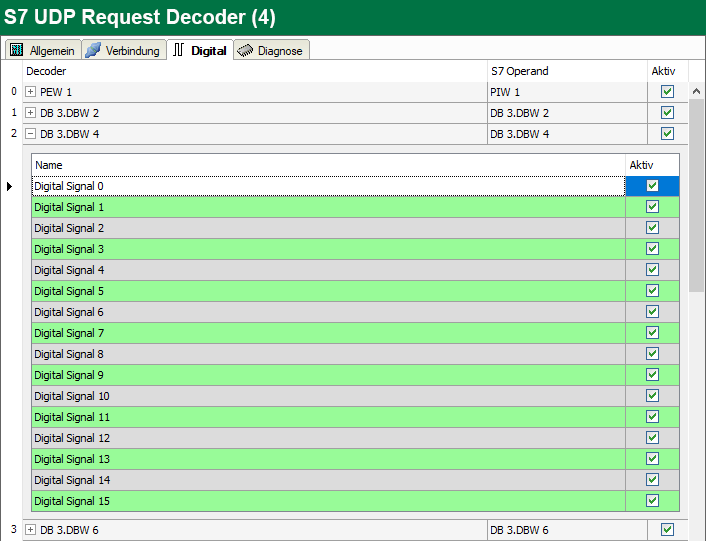The width and height of the screenshot is (706, 541).
Task: Select the Digital Signal 4 name cell
Action: coord(328,270)
